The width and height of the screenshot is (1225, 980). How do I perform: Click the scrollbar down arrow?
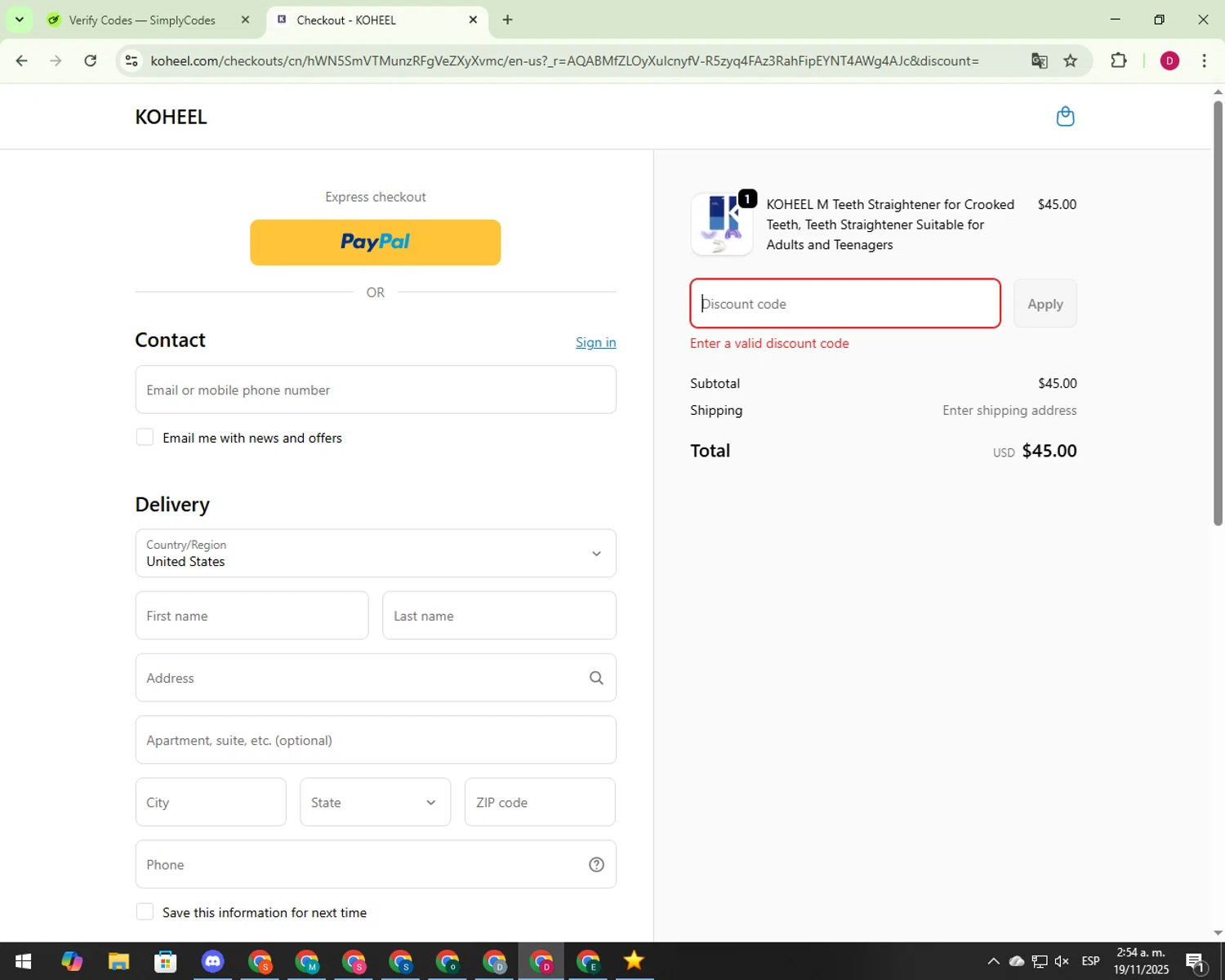(x=1218, y=933)
